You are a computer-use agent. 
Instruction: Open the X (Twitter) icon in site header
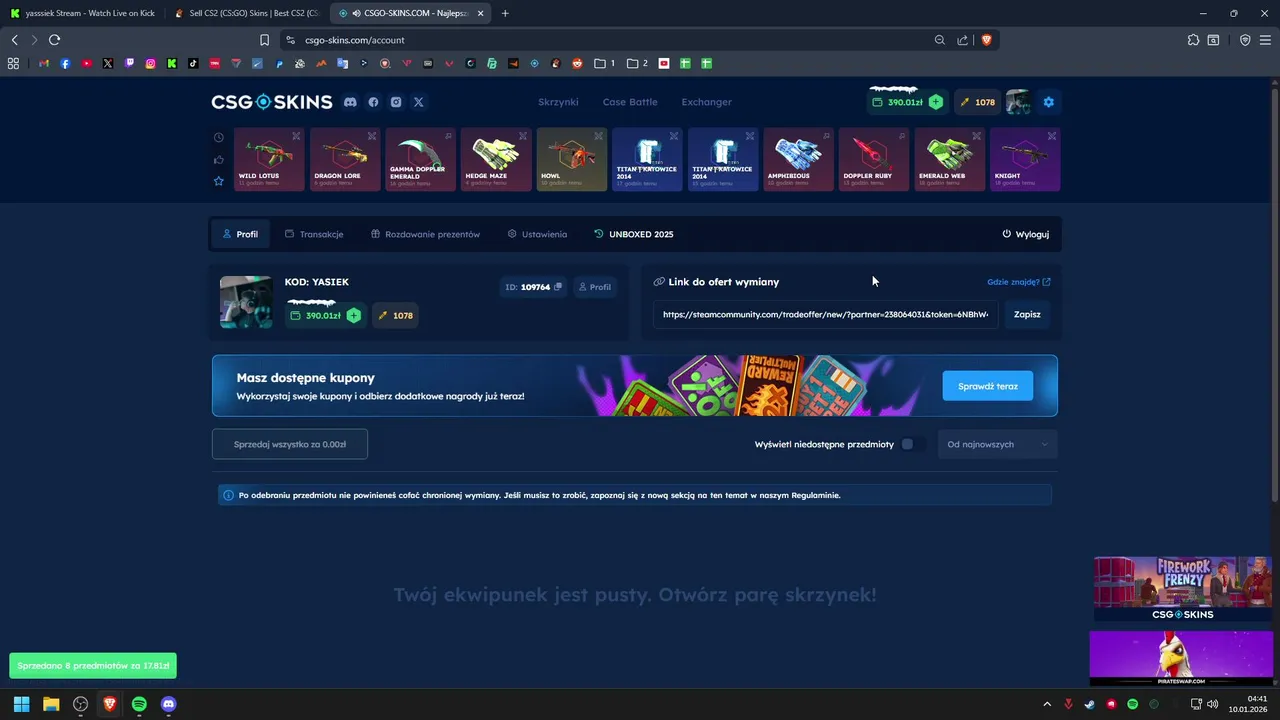(x=419, y=102)
